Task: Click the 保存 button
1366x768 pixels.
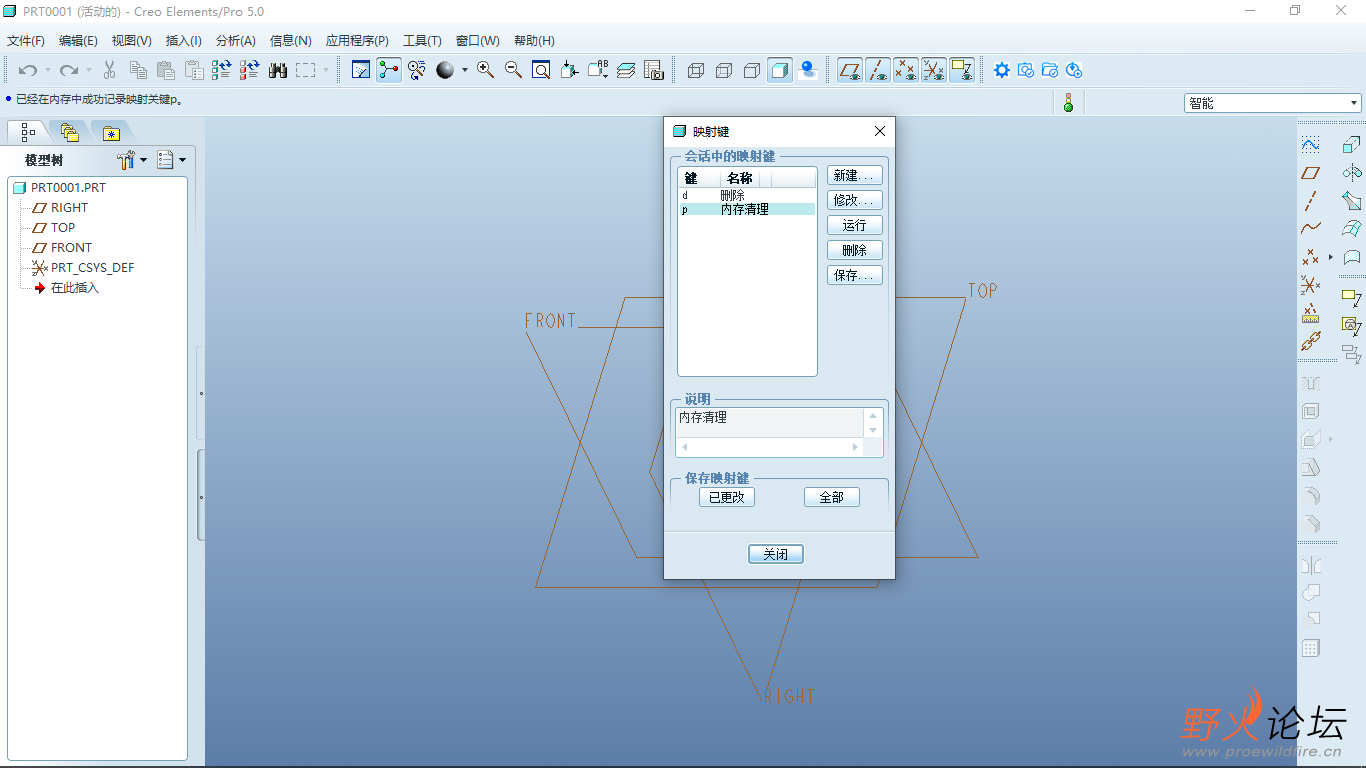Action: click(x=855, y=275)
